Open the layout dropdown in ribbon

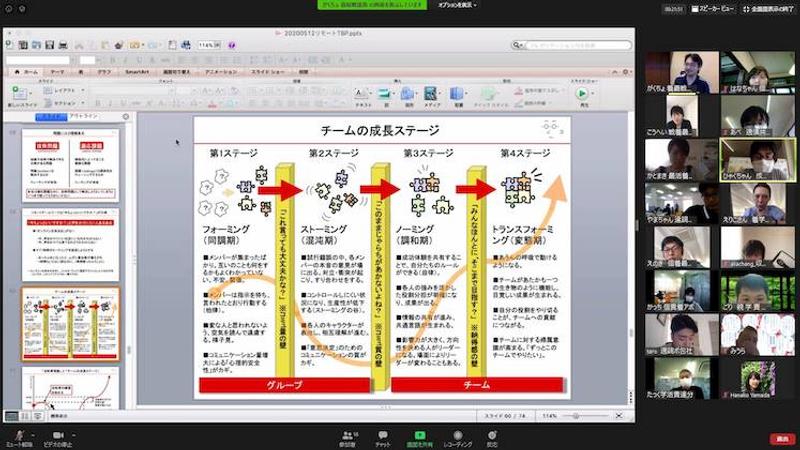pos(64,90)
